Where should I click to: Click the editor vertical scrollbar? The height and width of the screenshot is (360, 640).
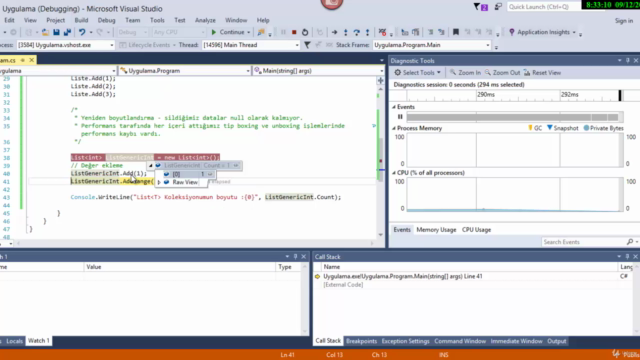[x=380, y=161]
